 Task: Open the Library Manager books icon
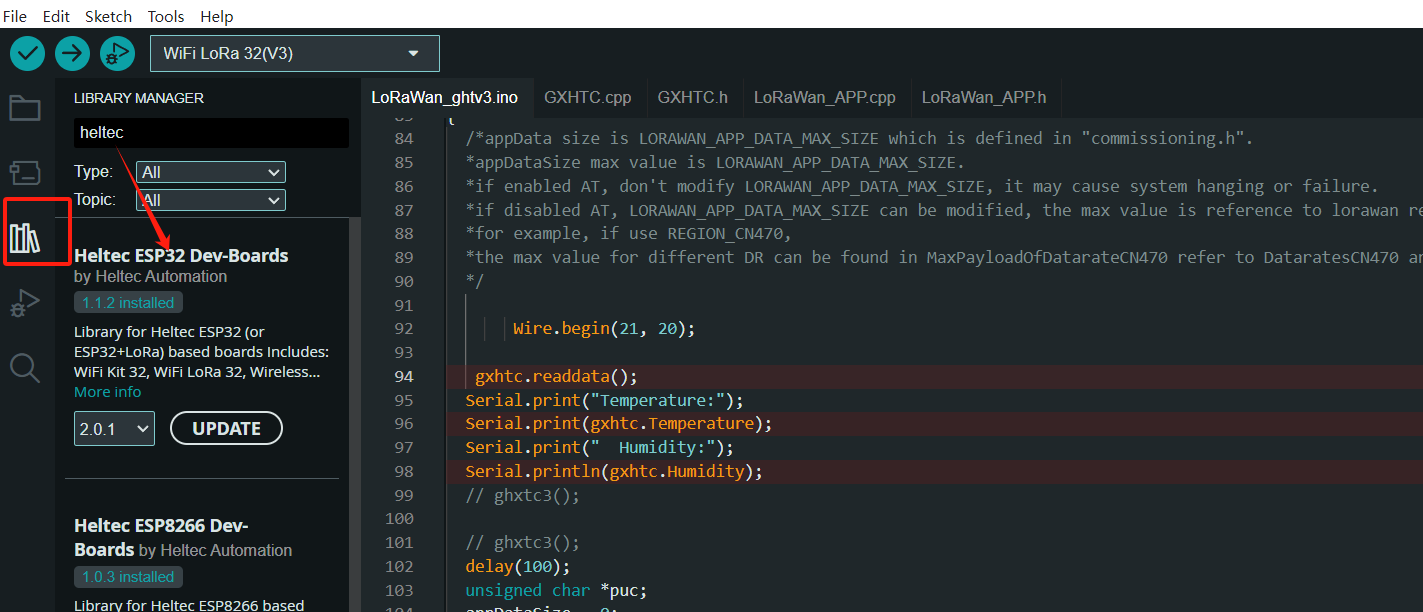(x=25, y=238)
